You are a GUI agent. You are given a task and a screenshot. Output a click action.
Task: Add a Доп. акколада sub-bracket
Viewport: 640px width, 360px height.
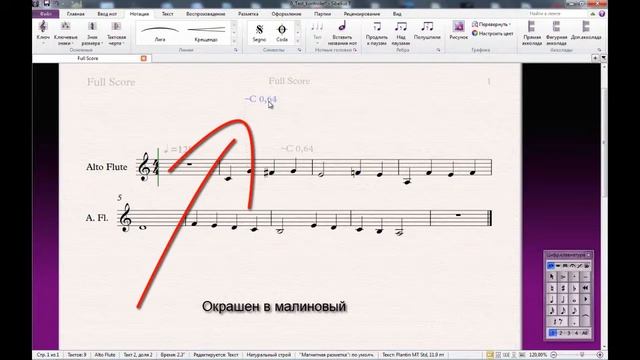(586, 31)
